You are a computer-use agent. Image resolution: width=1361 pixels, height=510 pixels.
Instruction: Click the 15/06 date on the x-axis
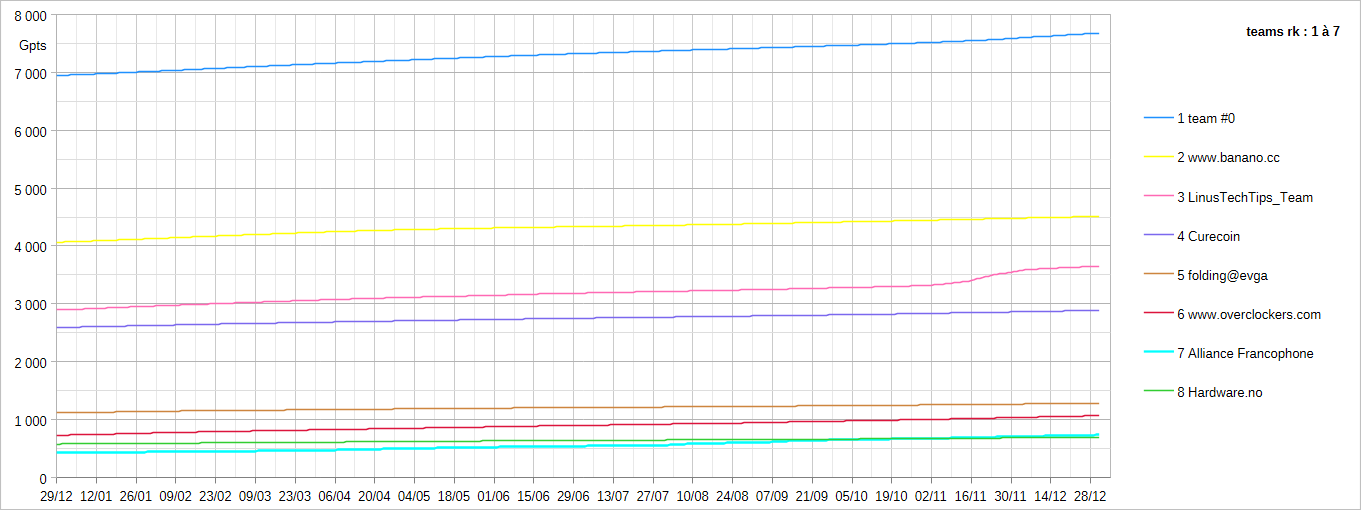[533, 495]
